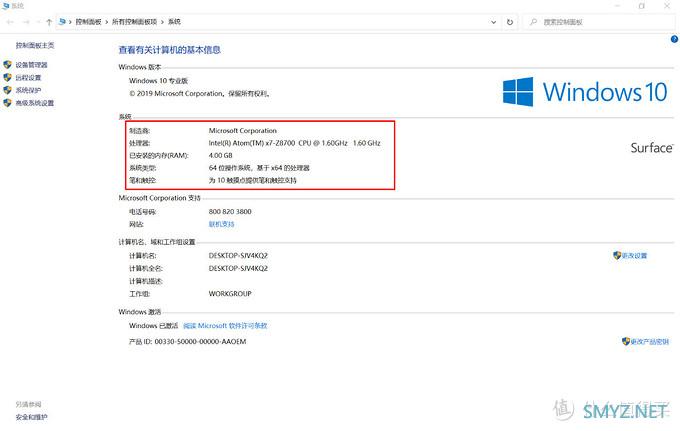Image resolution: width=680 pixels, height=431 pixels.
Task: Go up one folder level arrow
Action: (x=49, y=22)
